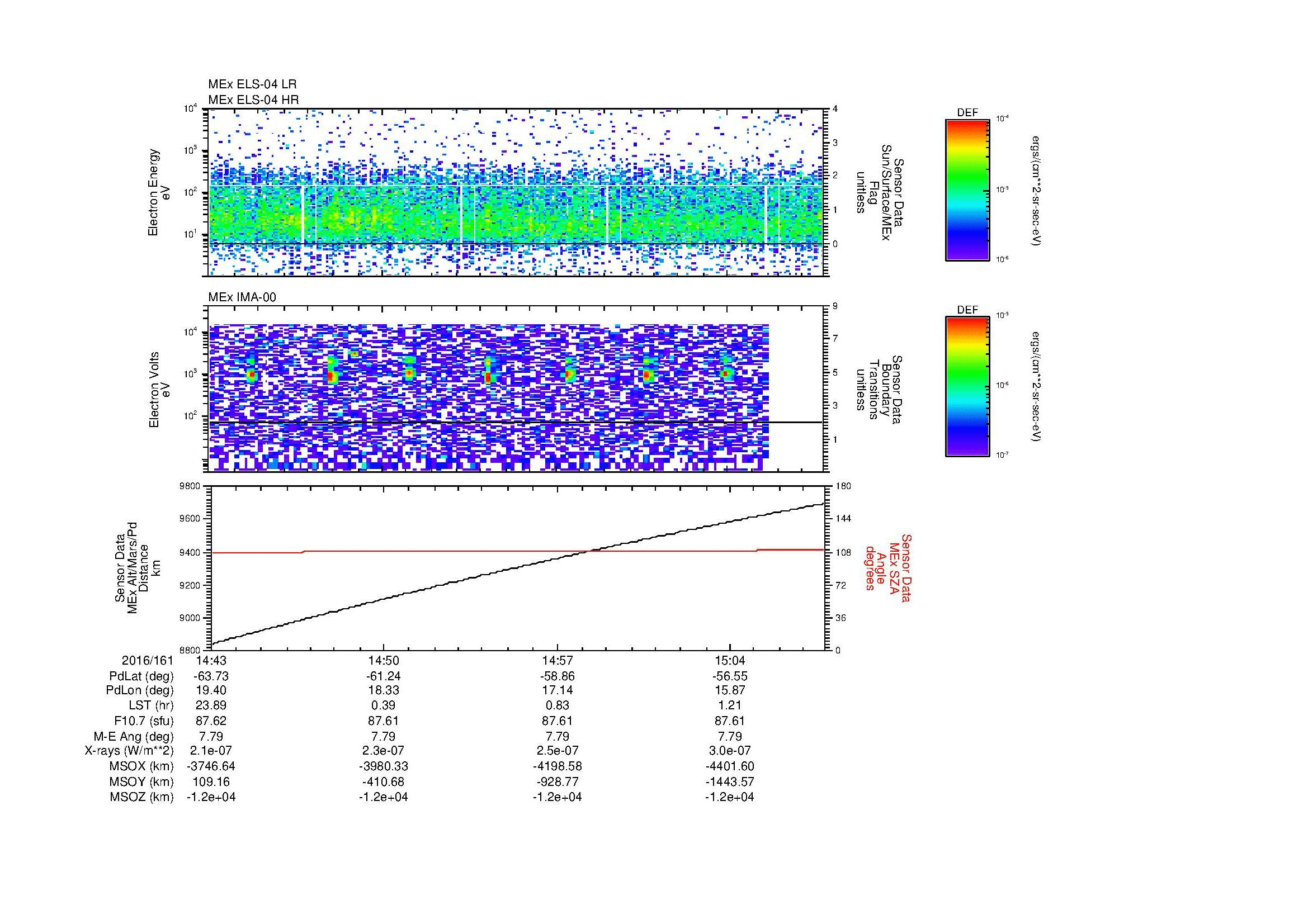
Task: Click the PdLon (deg) row label
Action: coord(140,690)
